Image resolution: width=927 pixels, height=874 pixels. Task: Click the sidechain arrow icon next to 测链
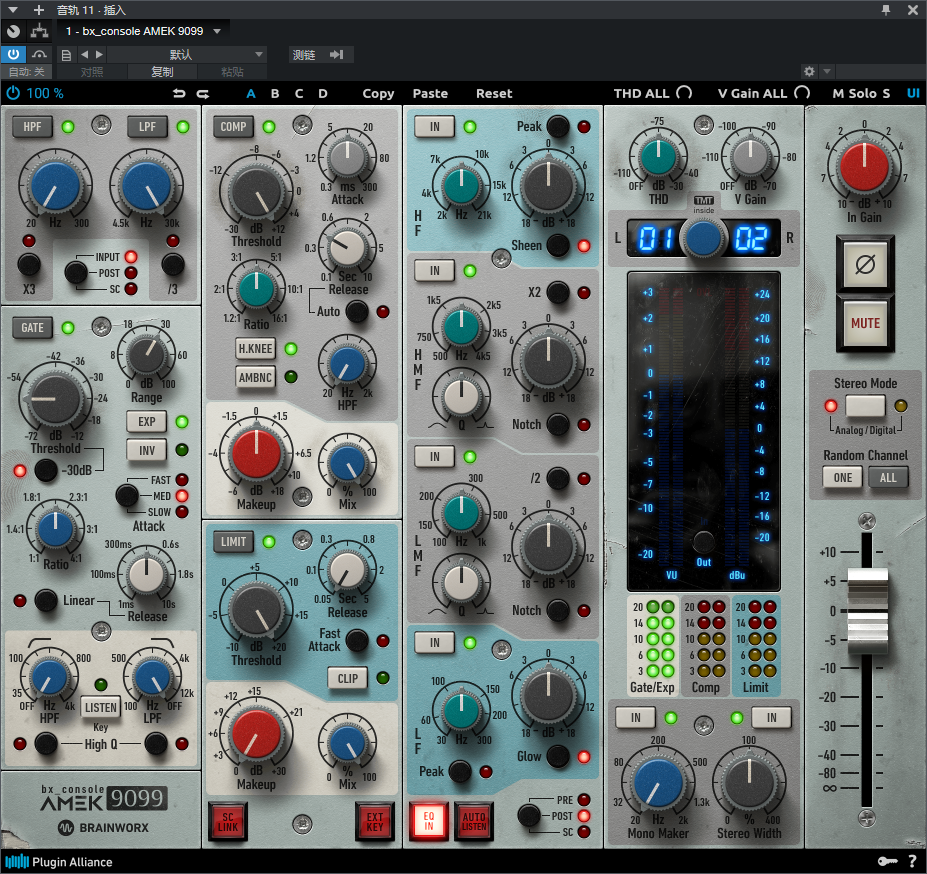click(336, 54)
